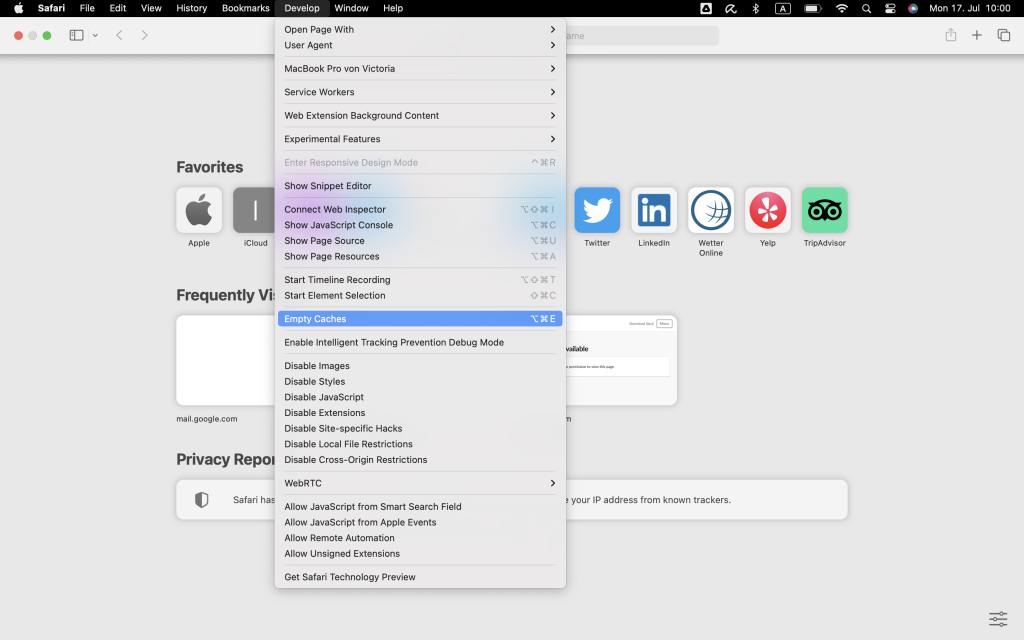The image size is (1024, 640).
Task: Click the Share icon in toolbar
Action: (x=950, y=35)
